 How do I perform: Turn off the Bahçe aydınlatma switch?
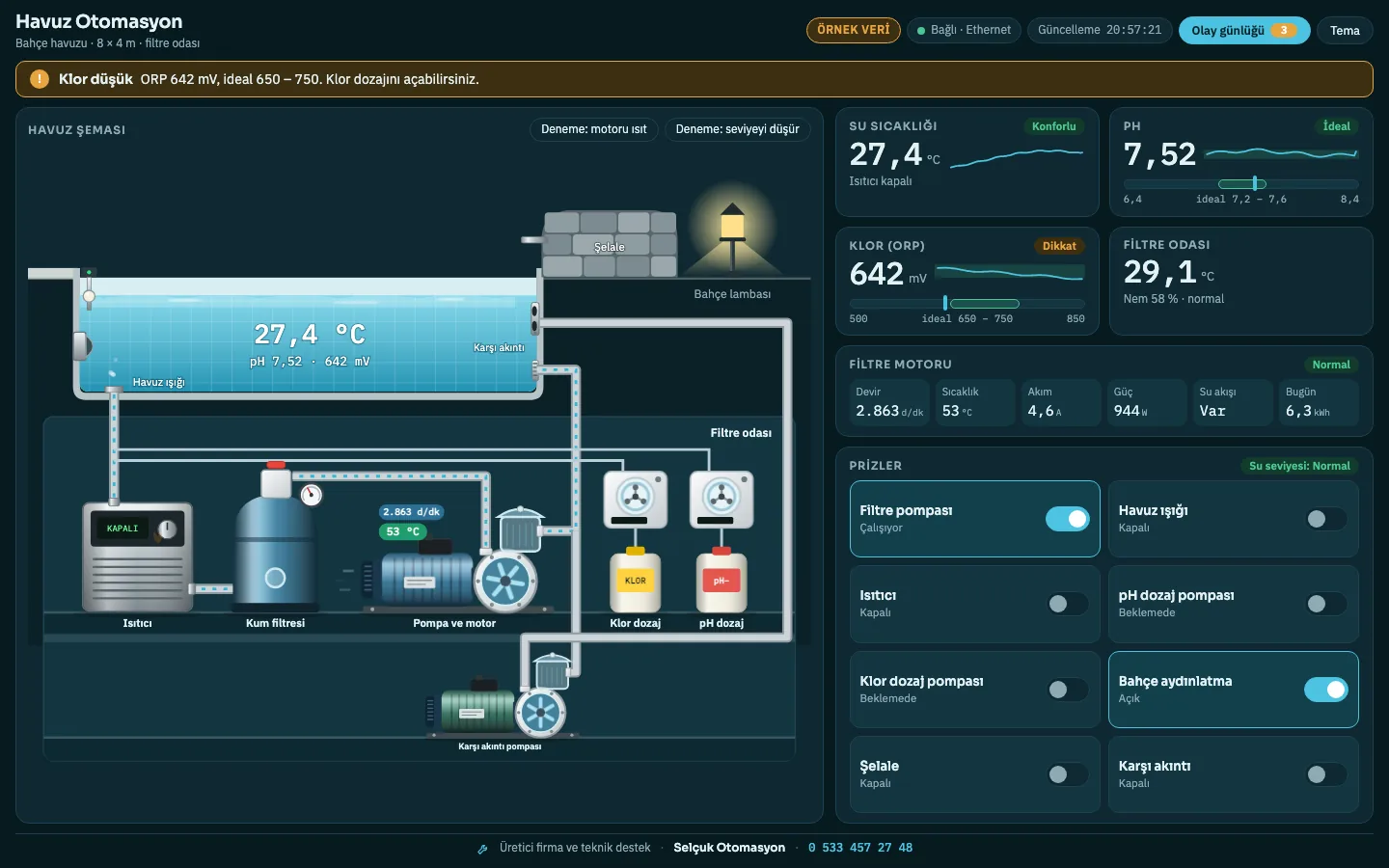coord(1325,690)
